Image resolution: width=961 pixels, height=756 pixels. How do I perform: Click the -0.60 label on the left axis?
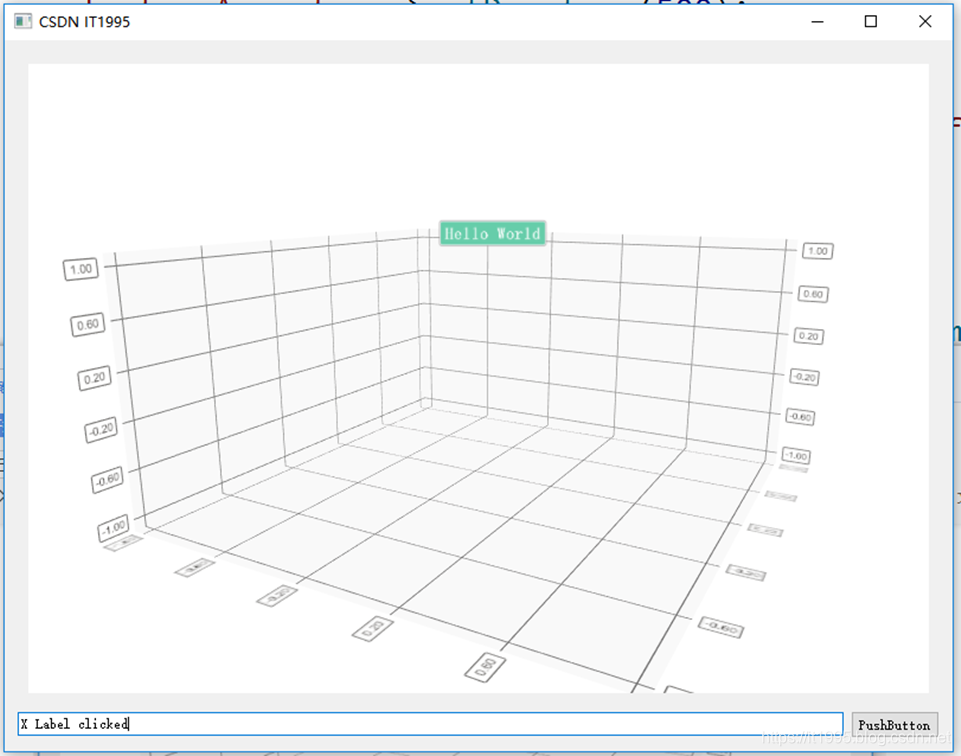point(107,479)
